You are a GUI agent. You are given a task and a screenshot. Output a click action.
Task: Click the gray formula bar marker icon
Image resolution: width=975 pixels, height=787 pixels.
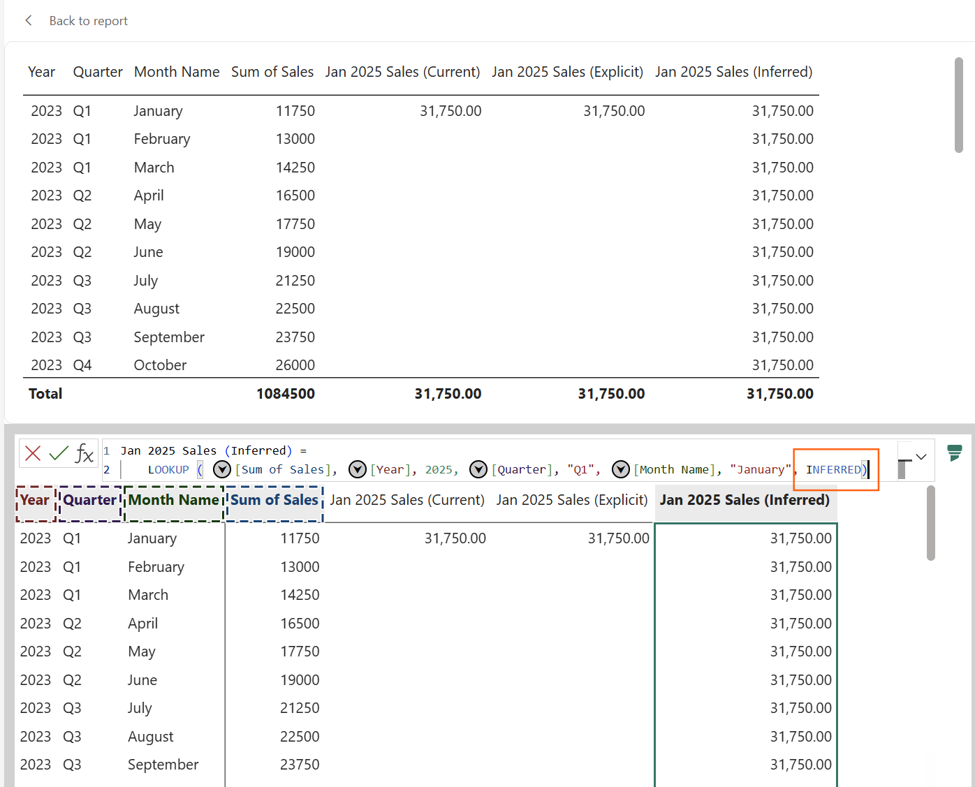click(x=904, y=469)
